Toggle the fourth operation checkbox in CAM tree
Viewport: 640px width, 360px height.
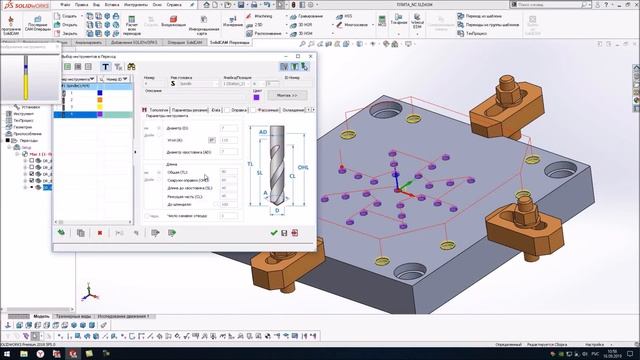point(32,180)
